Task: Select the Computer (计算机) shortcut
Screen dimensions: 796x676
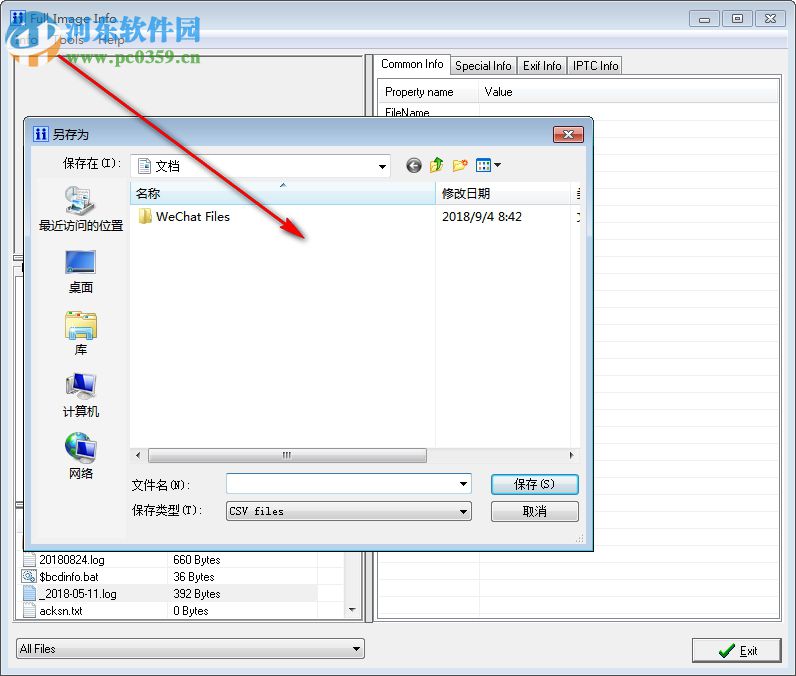Action: pyautogui.click(x=81, y=395)
